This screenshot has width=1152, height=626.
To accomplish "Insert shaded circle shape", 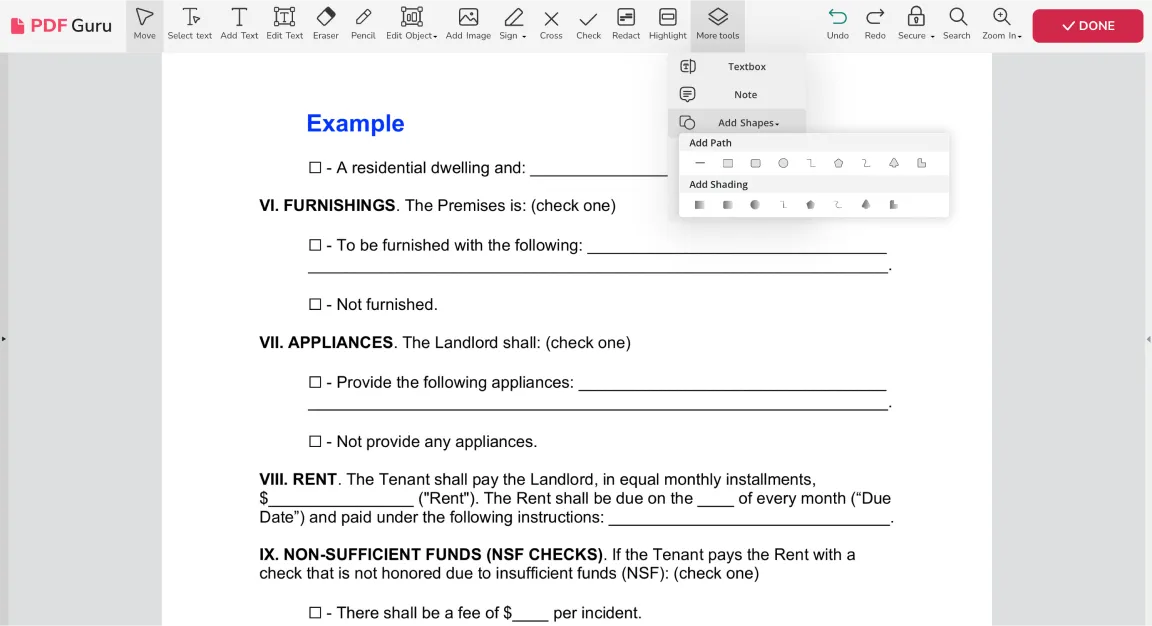I will coord(755,205).
